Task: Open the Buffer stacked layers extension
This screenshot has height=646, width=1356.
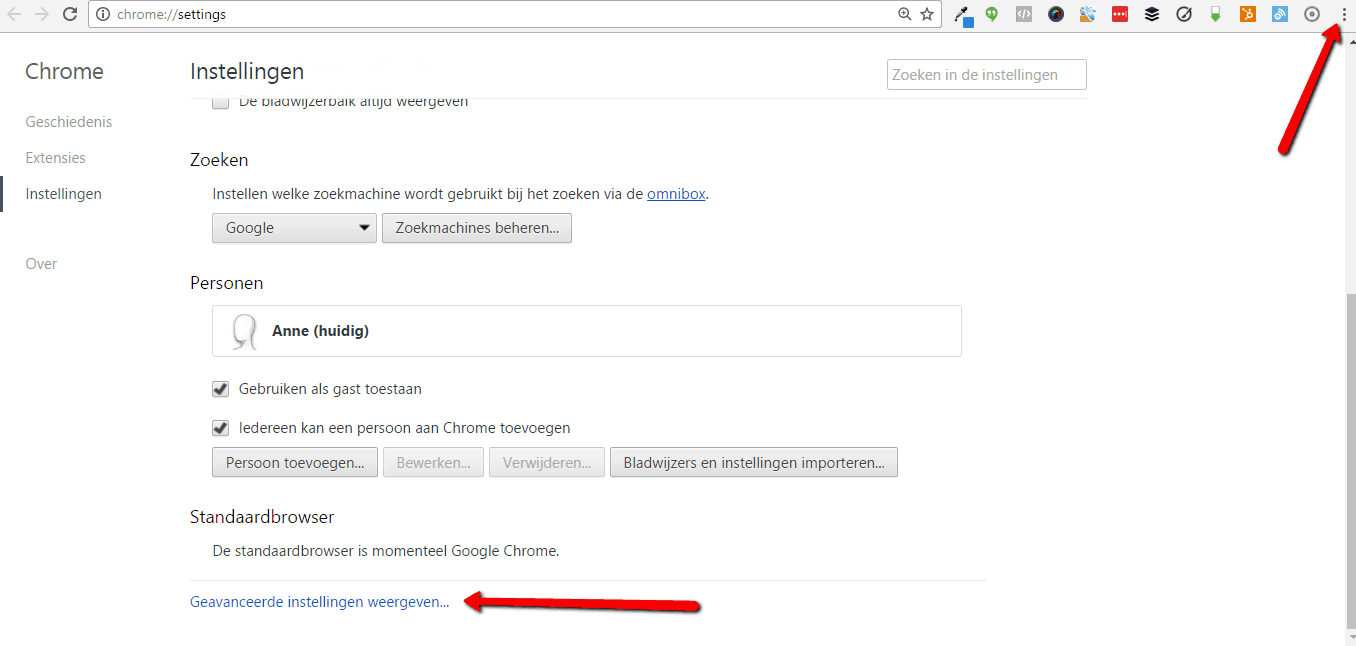Action: 1152,14
